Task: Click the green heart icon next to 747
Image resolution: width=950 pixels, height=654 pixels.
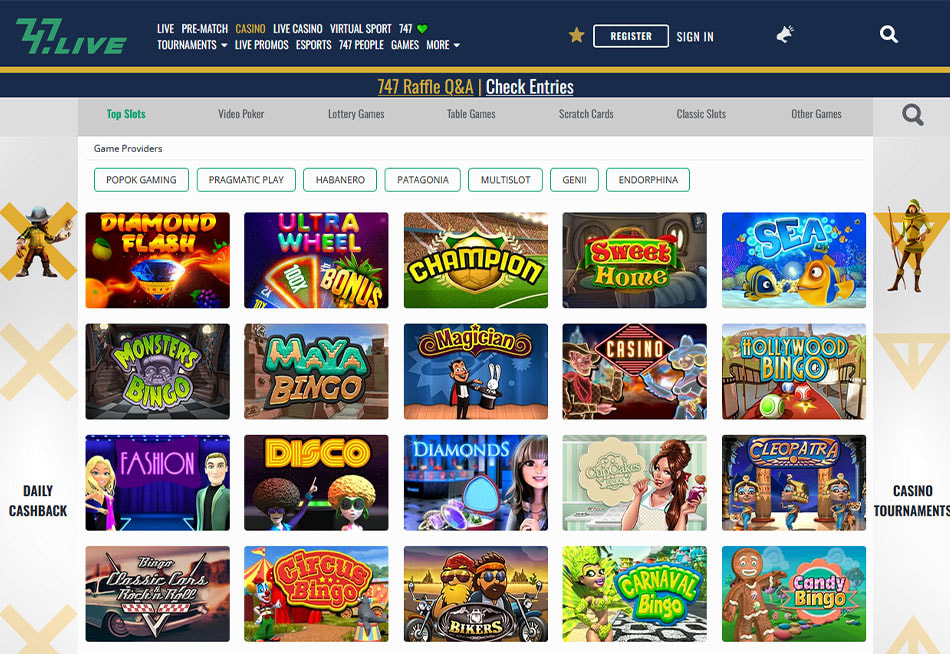Action: (422, 28)
